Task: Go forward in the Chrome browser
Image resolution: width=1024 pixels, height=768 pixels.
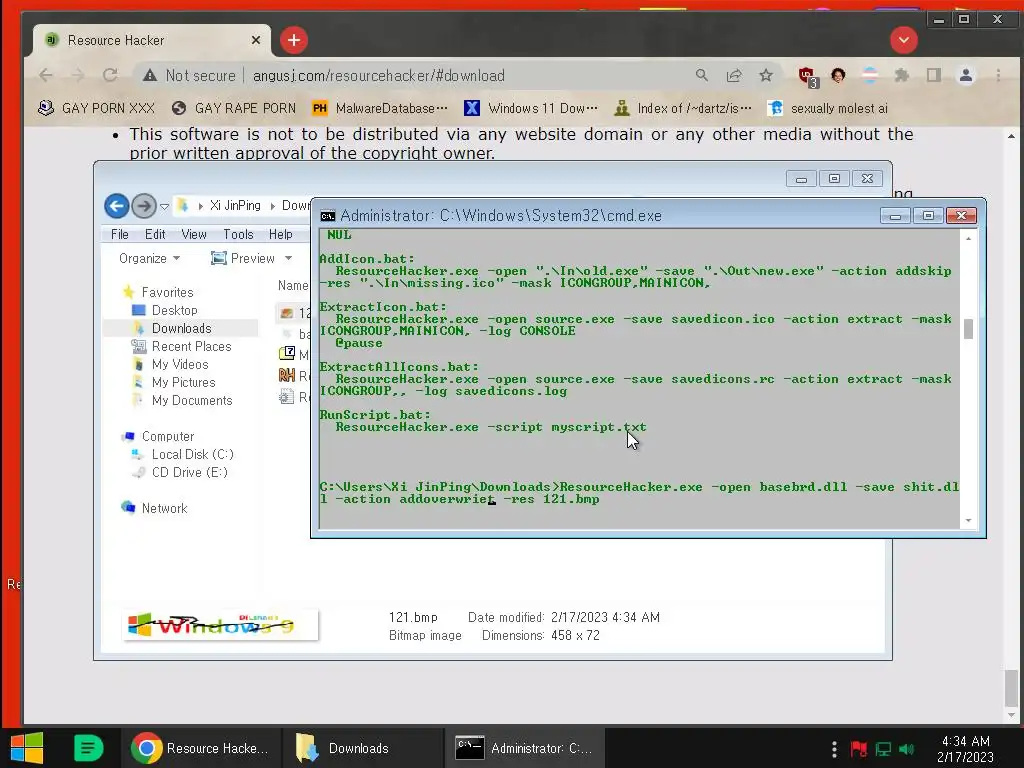Action: [78, 76]
